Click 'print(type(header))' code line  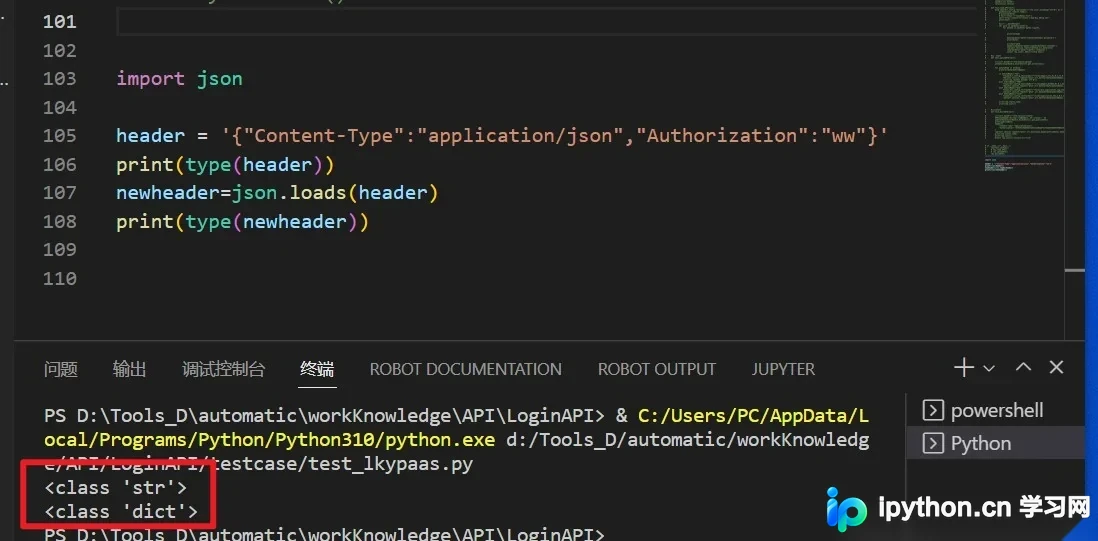(x=225, y=164)
